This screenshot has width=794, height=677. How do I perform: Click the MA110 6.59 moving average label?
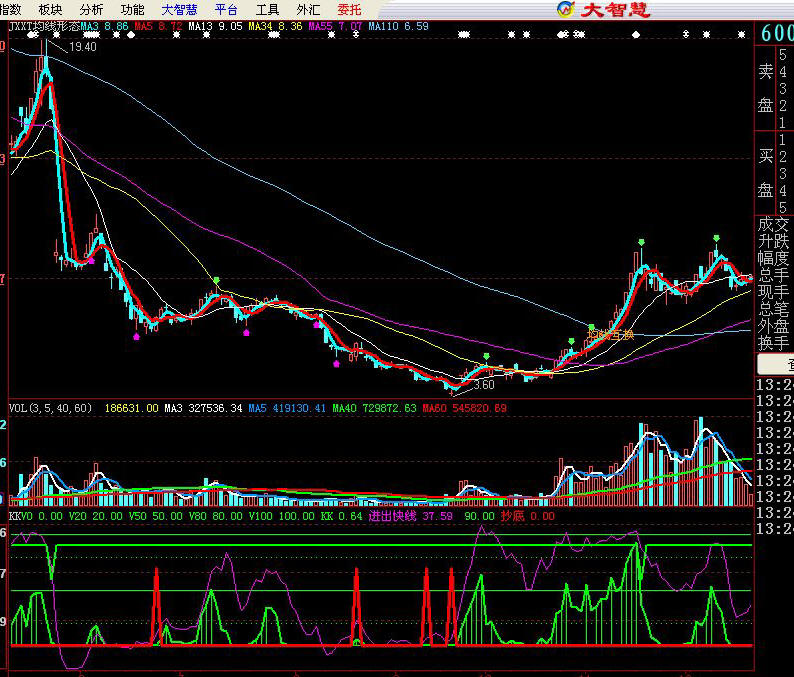click(x=399, y=26)
